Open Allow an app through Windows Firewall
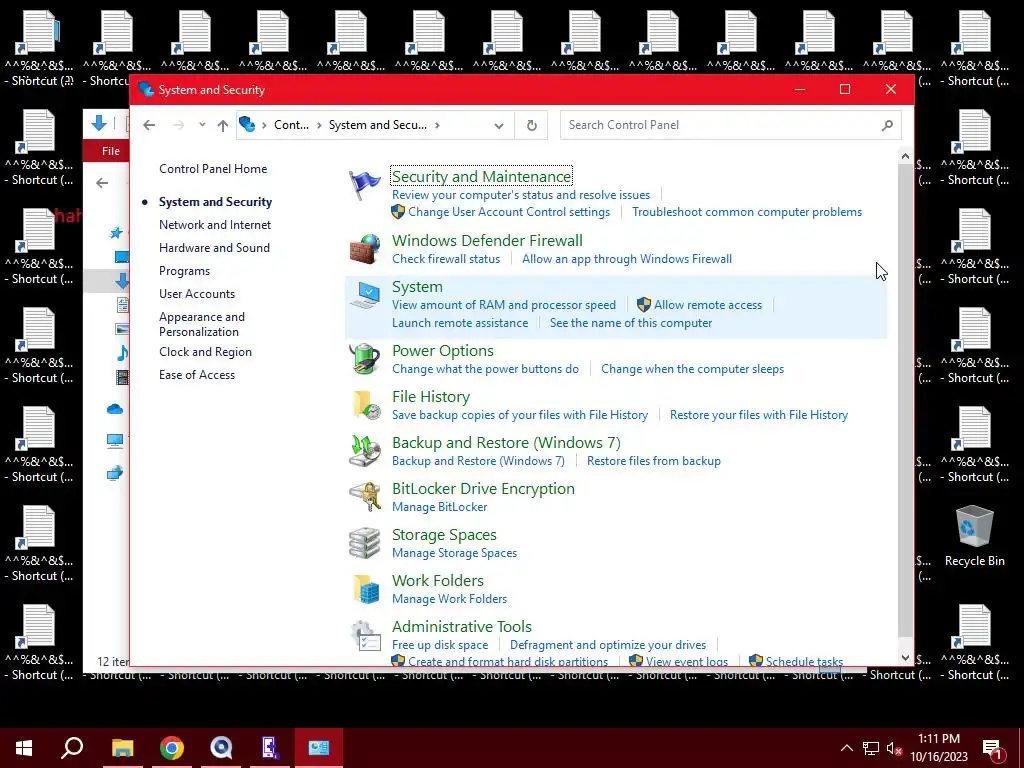1024x768 pixels. pyautogui.click(x=627, y=259)
